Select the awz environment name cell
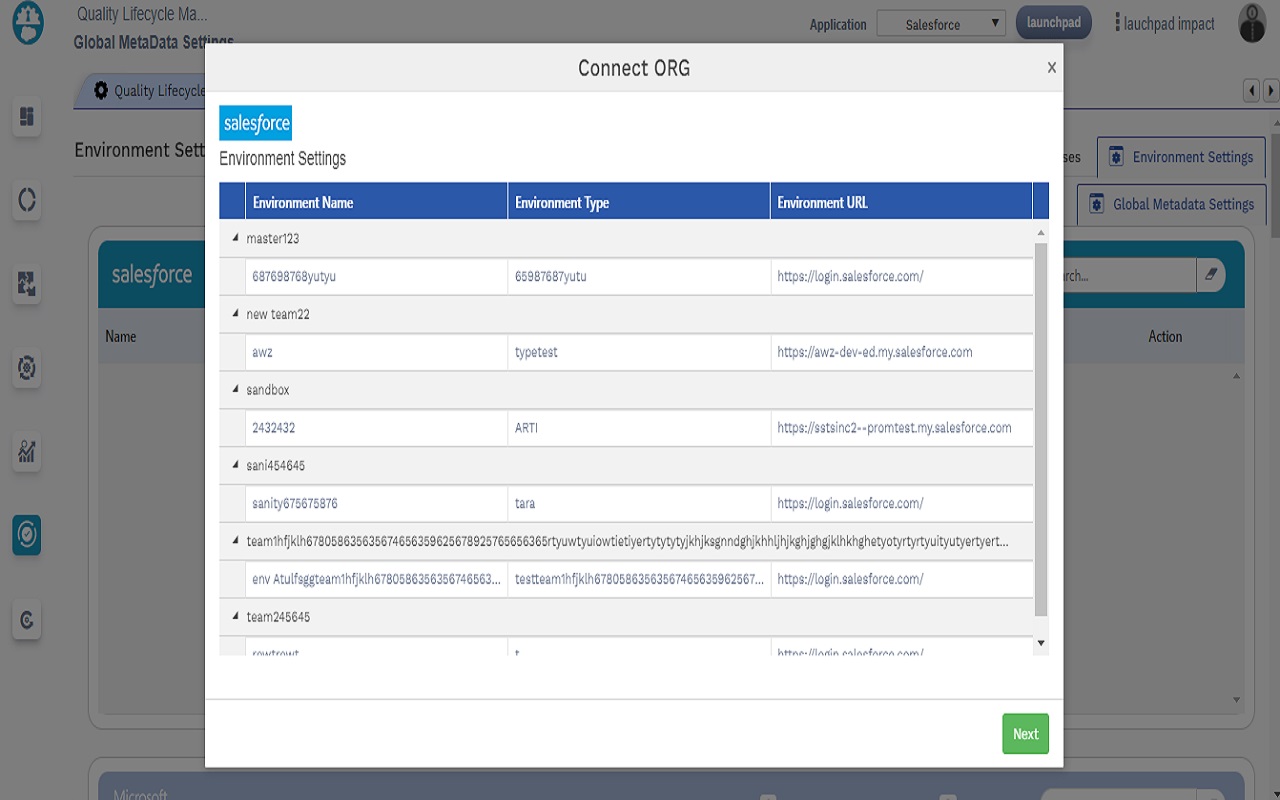This screenshot has height=800, width=1280. 377,352
